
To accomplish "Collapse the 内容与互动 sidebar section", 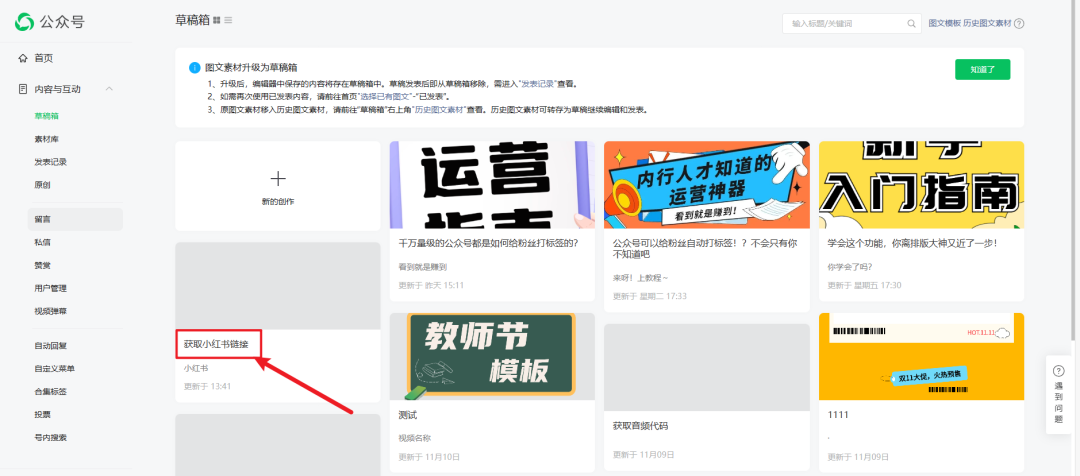I will 109,89.
